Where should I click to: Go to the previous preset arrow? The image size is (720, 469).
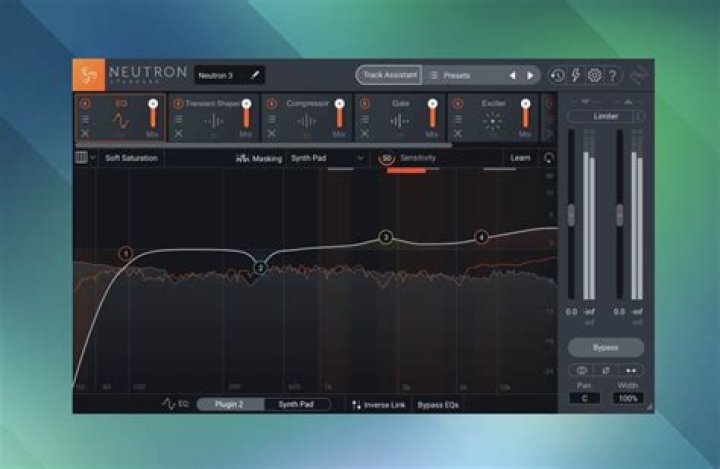512,75
